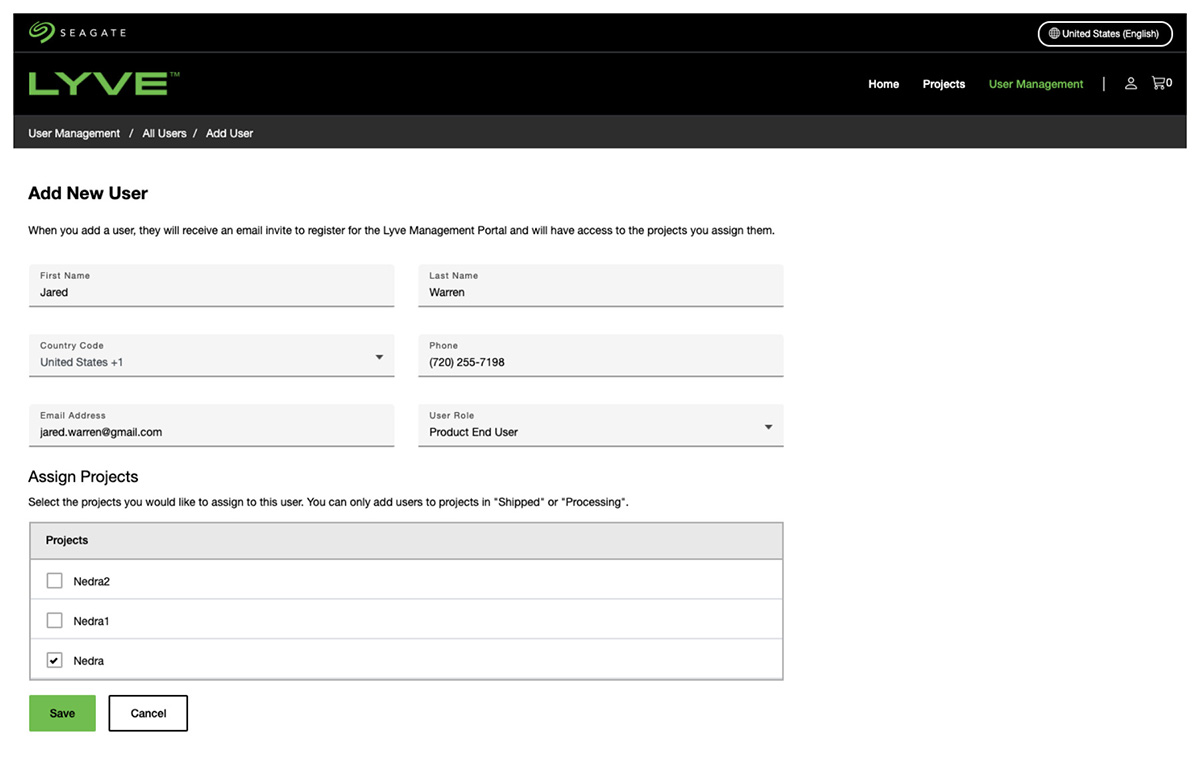Expand the User Role dropdown
The width and height of the screenshot is (1200, 757).
[x=601, y=426]
